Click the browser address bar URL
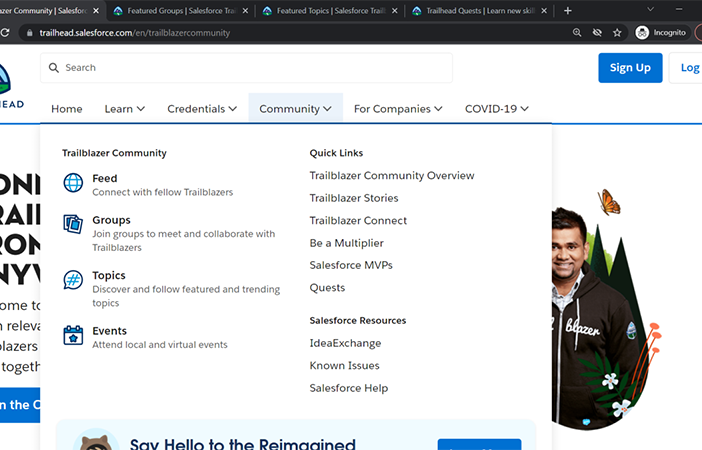 [135, 33]
